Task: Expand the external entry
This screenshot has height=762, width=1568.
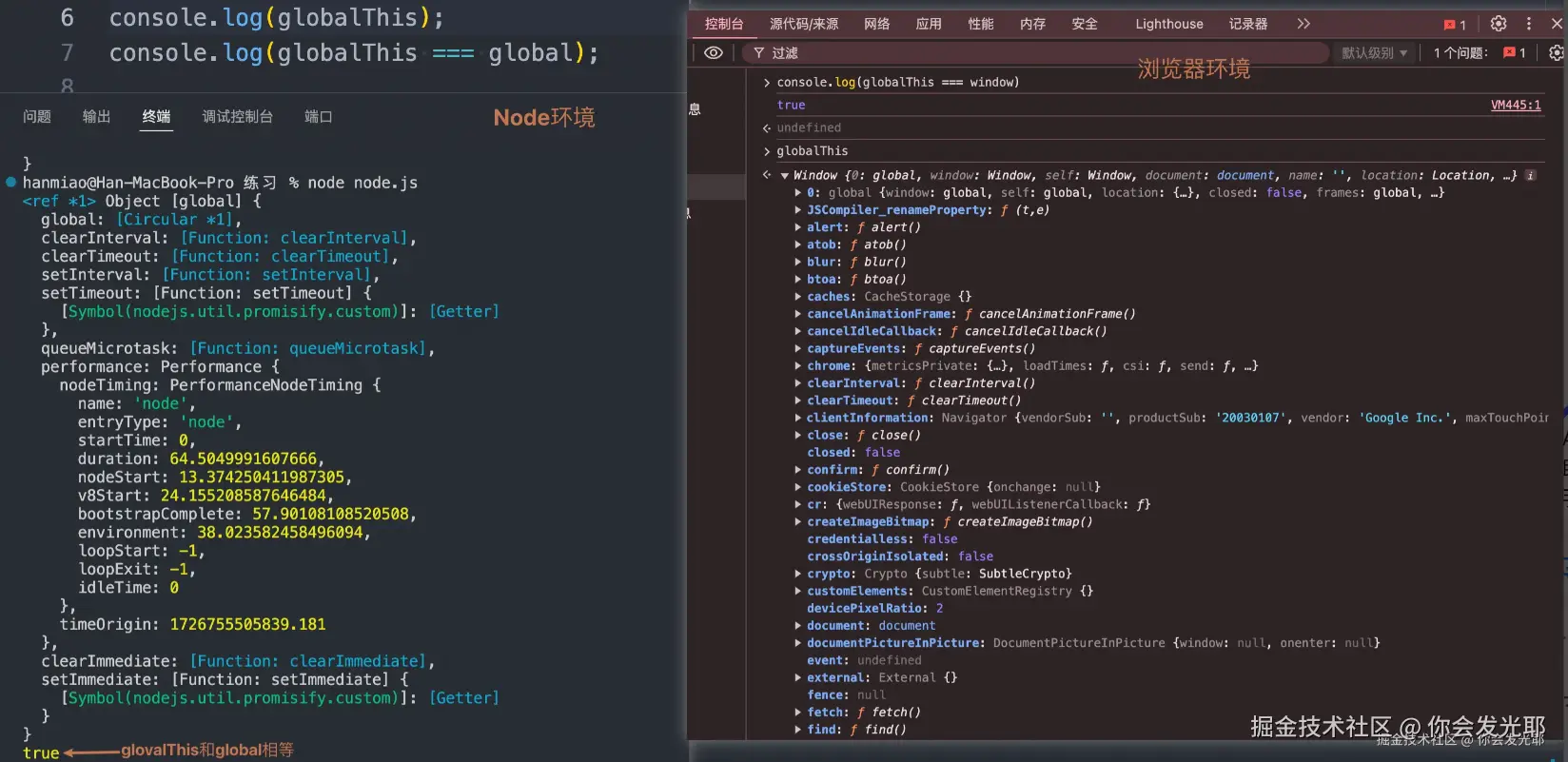Action: click(x=798, y=677)
